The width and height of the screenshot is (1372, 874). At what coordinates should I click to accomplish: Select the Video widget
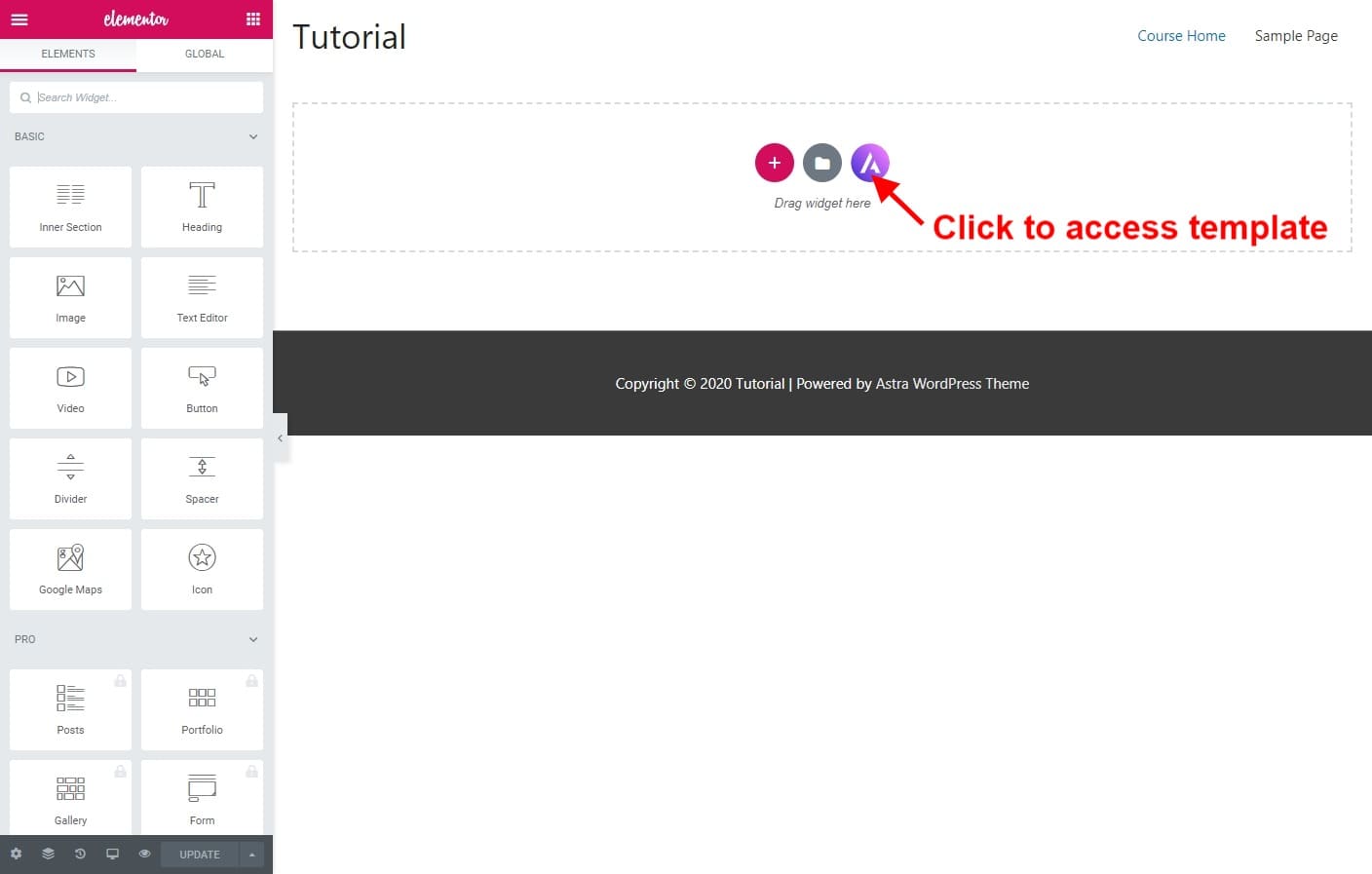[70, 388]
